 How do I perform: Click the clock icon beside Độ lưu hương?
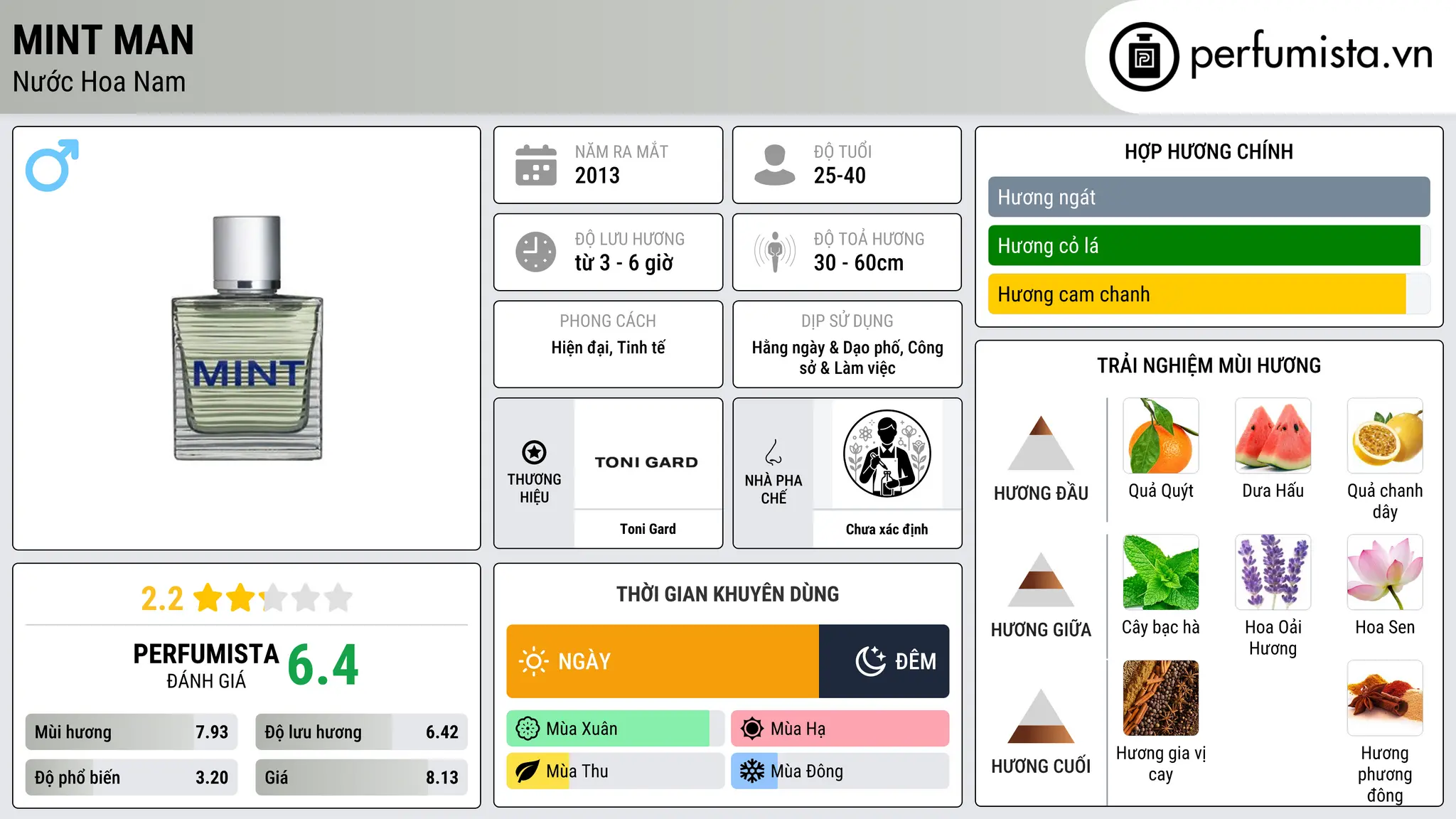point(535,252)
